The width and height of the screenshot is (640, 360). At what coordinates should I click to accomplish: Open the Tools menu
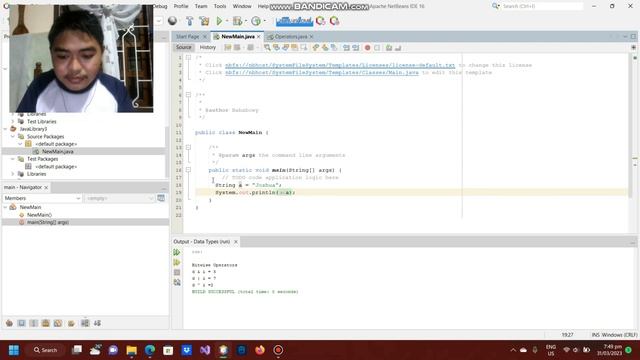point(220,6)
